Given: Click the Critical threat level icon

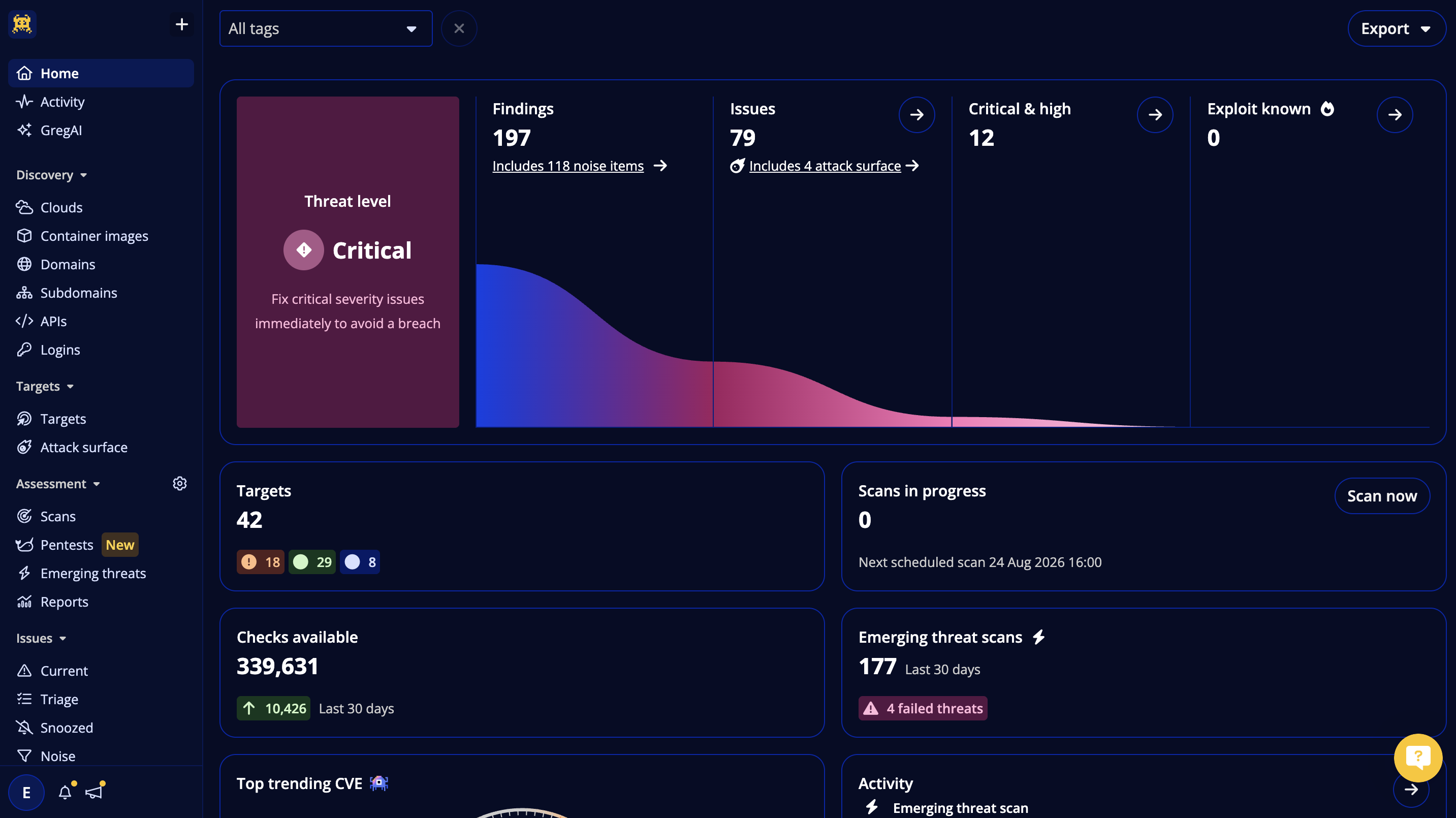Looking at the screenshot, I should click(304, 250).
